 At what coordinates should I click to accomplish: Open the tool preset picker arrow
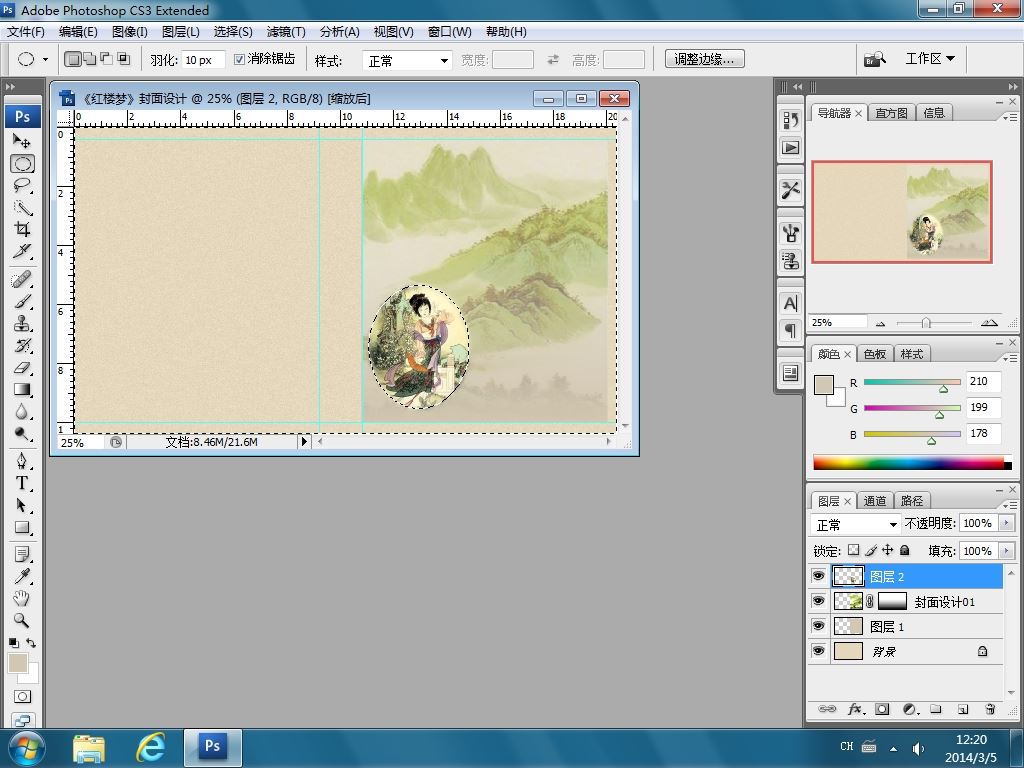45,59
